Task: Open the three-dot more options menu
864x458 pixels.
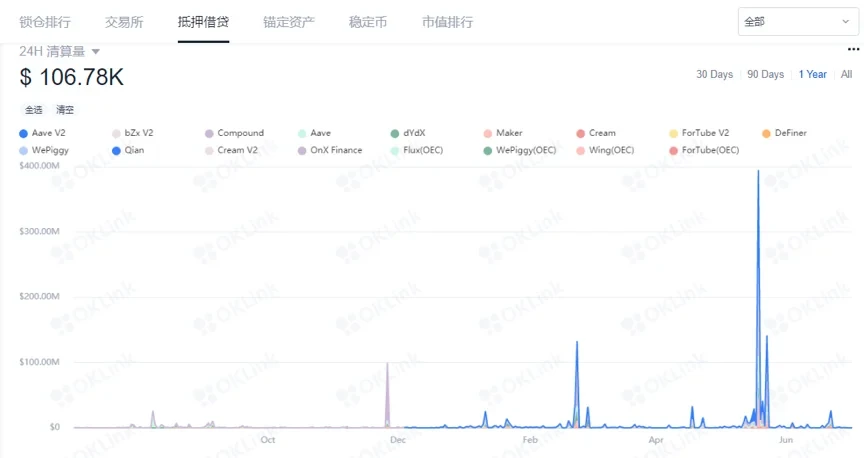Action: [853, 50]
